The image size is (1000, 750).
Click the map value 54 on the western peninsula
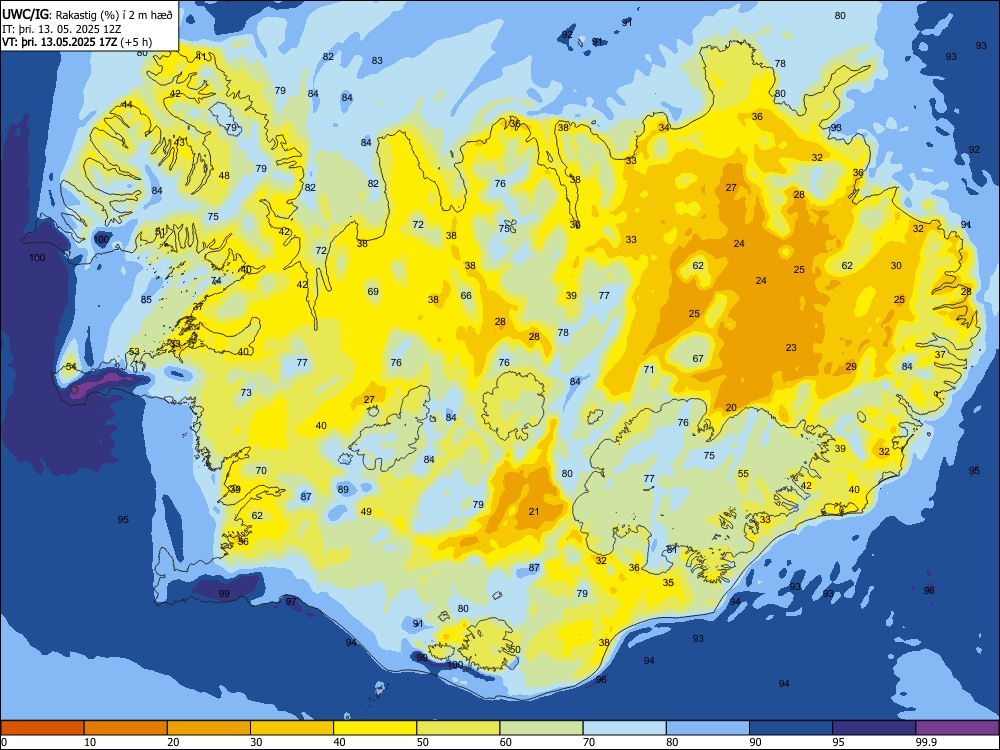[x=71, y=366]
